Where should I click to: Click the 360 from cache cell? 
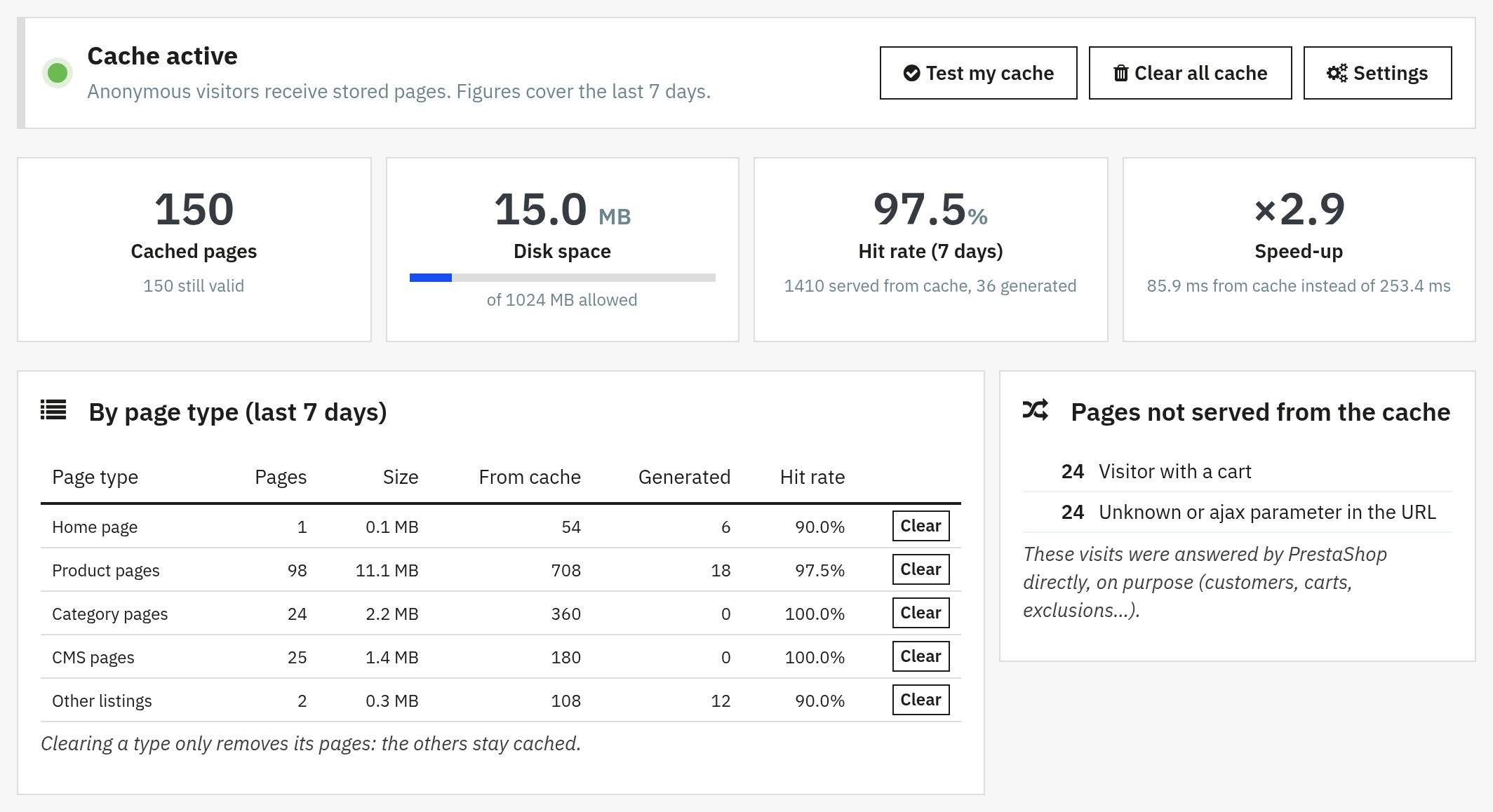(x=565, y=614)
